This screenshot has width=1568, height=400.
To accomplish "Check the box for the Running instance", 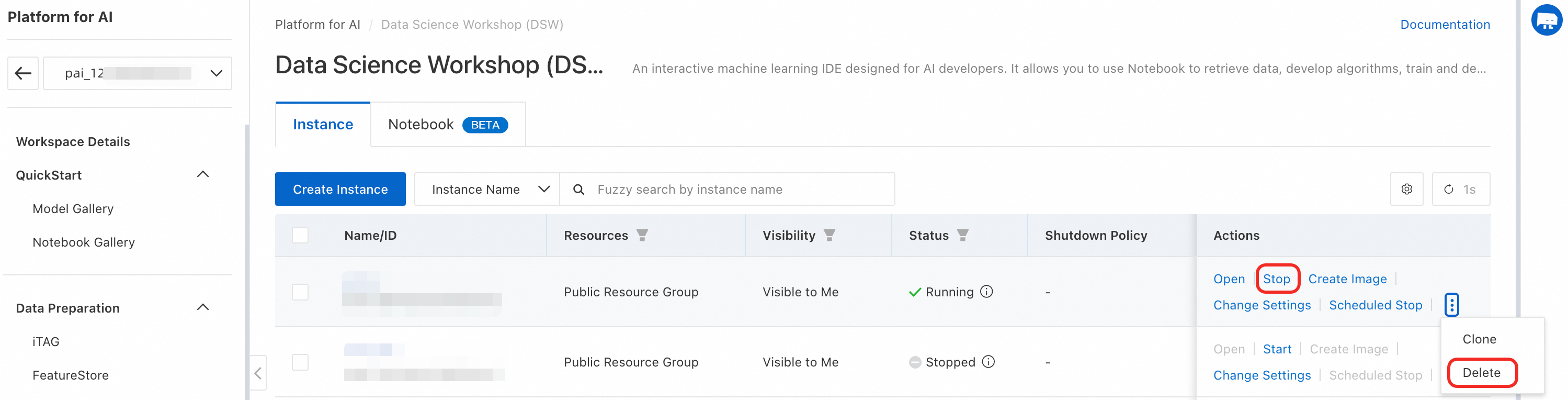I will (300, 292).
